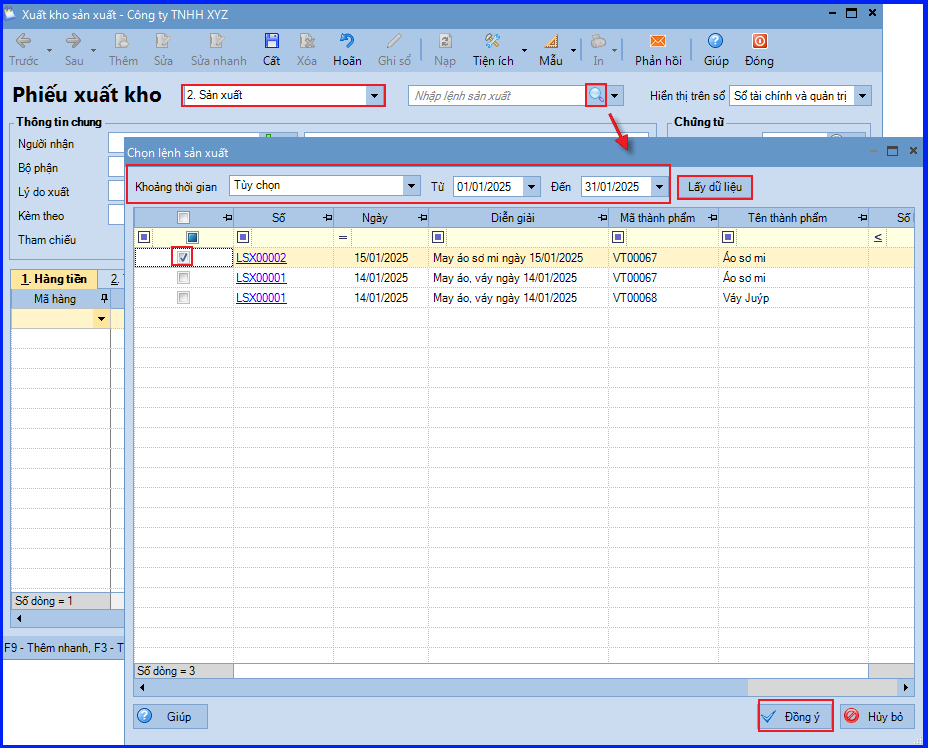Click the Cất save icon in toolbar
This screenshot has height=748, width=928.
click(x=272, y=41)
